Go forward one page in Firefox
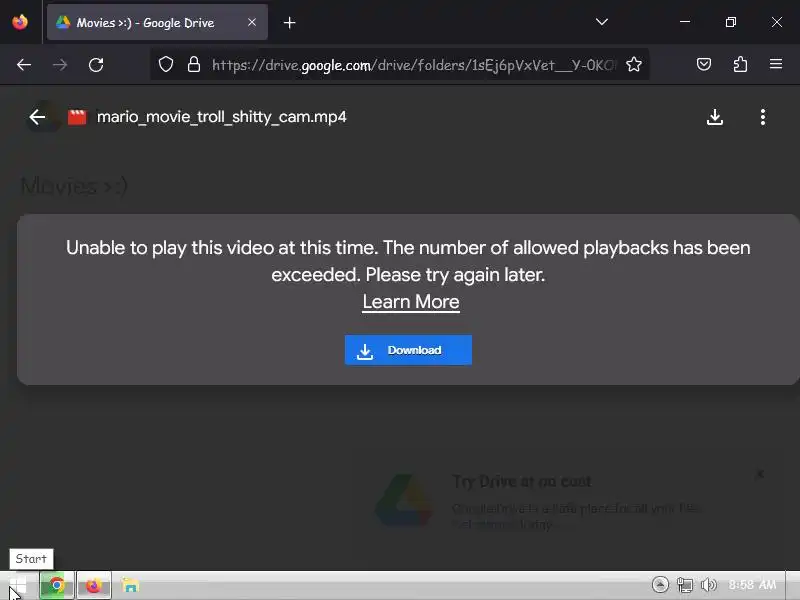The width and height of the screenshot is (800, 600). tap(60, 65)
